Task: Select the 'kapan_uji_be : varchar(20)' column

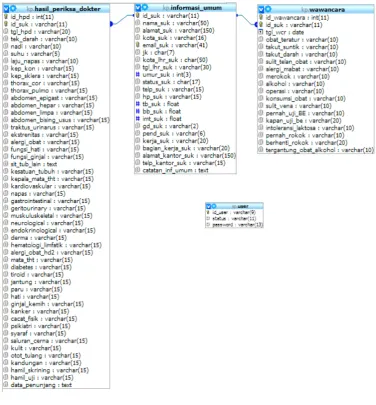Action: click(303, 120)
